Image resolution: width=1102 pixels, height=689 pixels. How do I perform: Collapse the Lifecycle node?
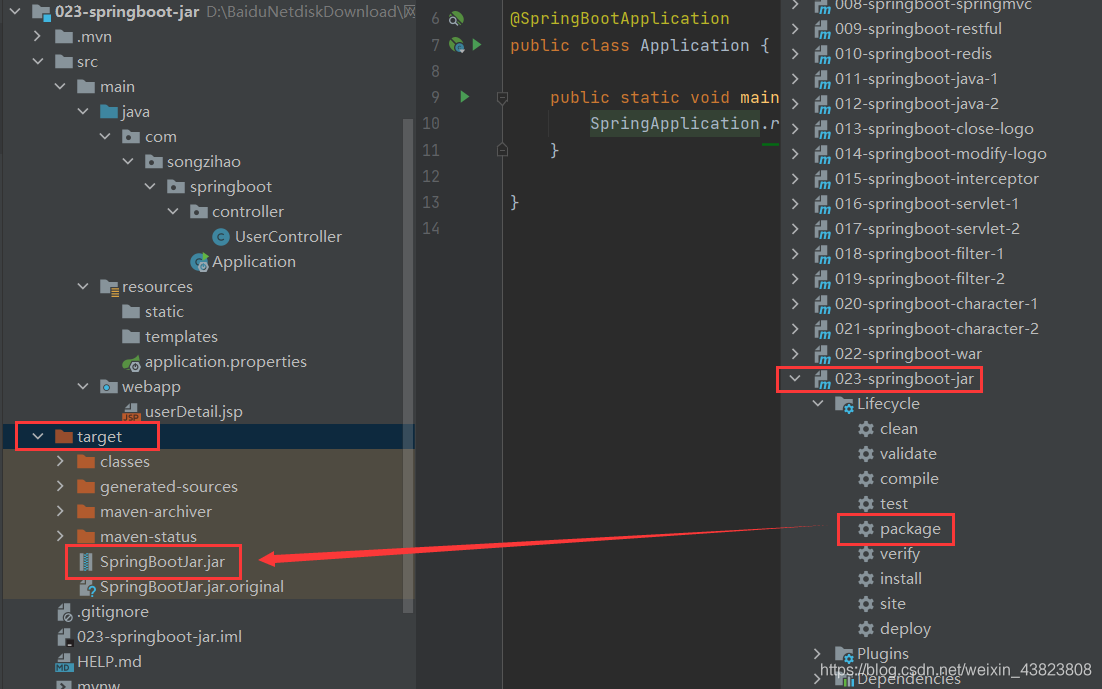[x=818, y=403]
